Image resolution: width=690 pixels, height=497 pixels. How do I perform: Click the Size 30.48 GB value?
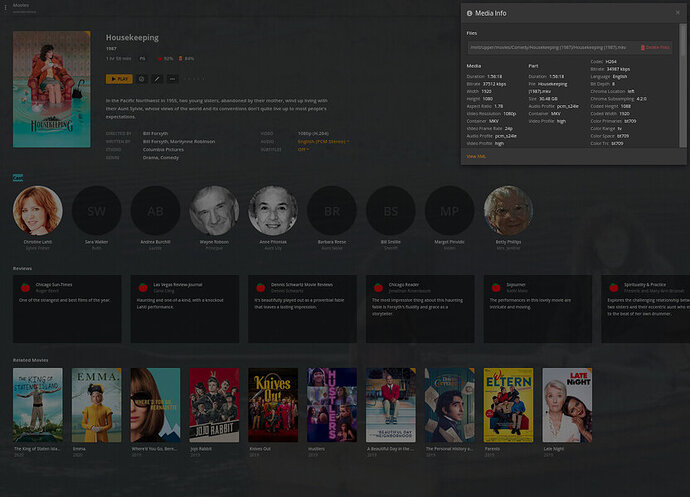tap(548, 99)
